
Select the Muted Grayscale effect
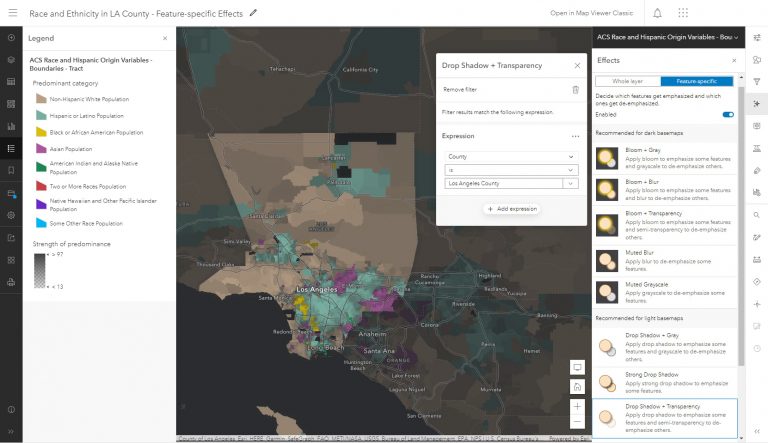click(665, 292)
